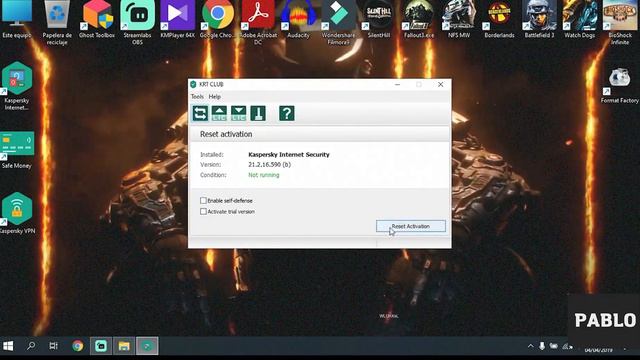Select the Streamlabs OBS desktop shortcut
This screenshot has height=360, width=640.
(138, 22)
